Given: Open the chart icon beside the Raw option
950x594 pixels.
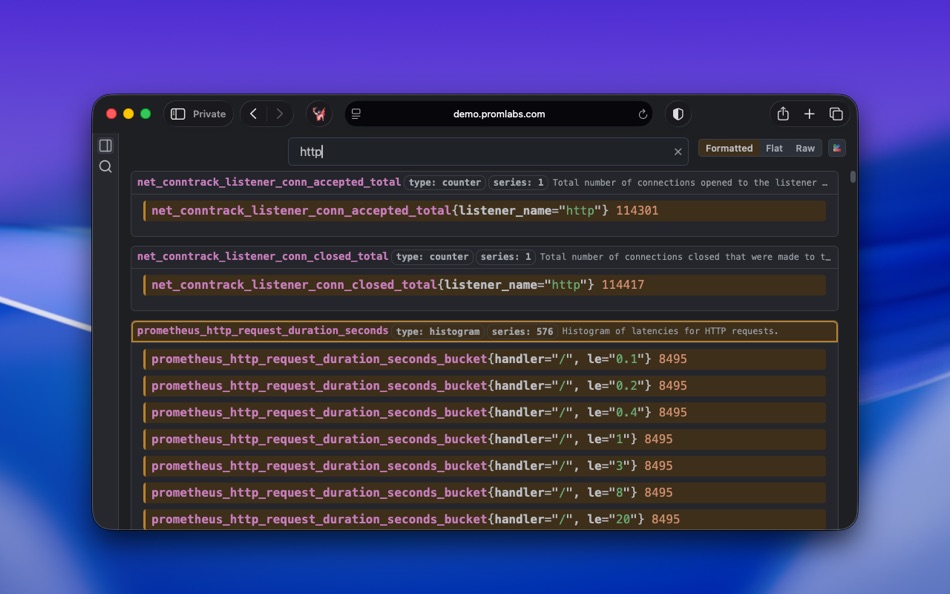Looking at the screenshot, I should pyautogui.click(x=836, y=147).
